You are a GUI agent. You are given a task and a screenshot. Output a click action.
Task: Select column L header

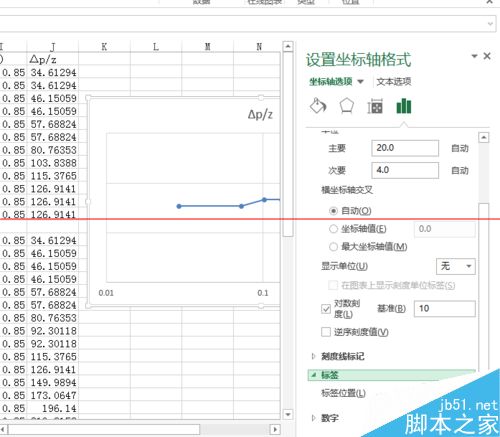click(x=156, y=47)
